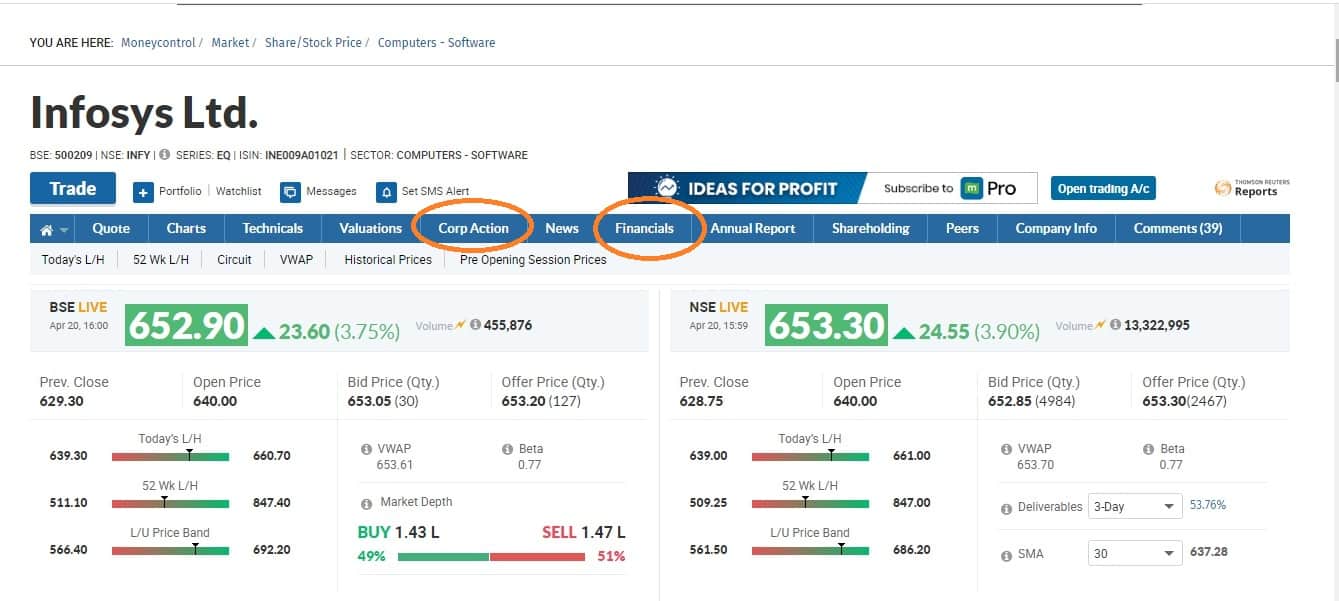Click the BSE Today's L/H range bar
This screenshot has height=601, width=1339.
(170, 456)
